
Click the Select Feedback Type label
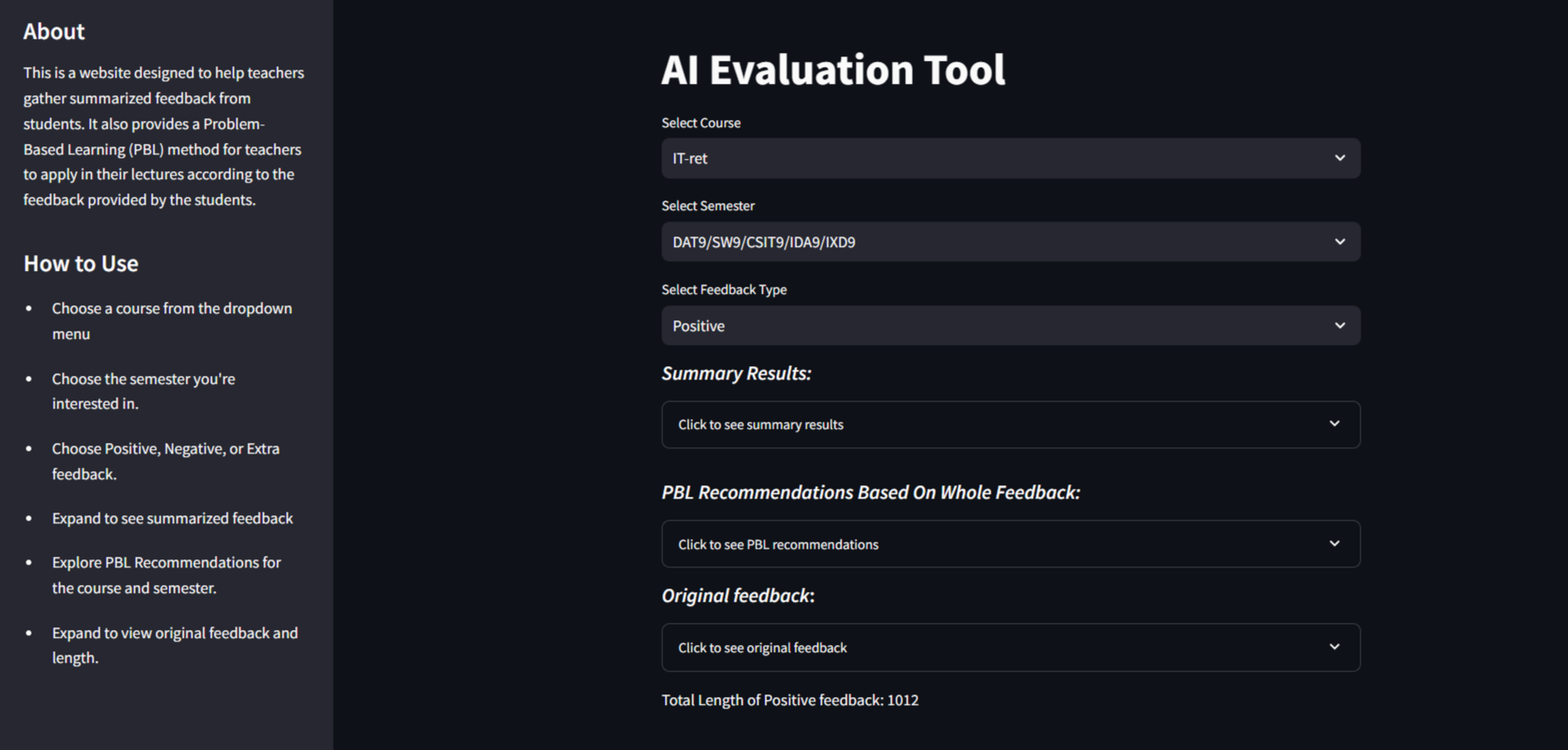(724, 289)
